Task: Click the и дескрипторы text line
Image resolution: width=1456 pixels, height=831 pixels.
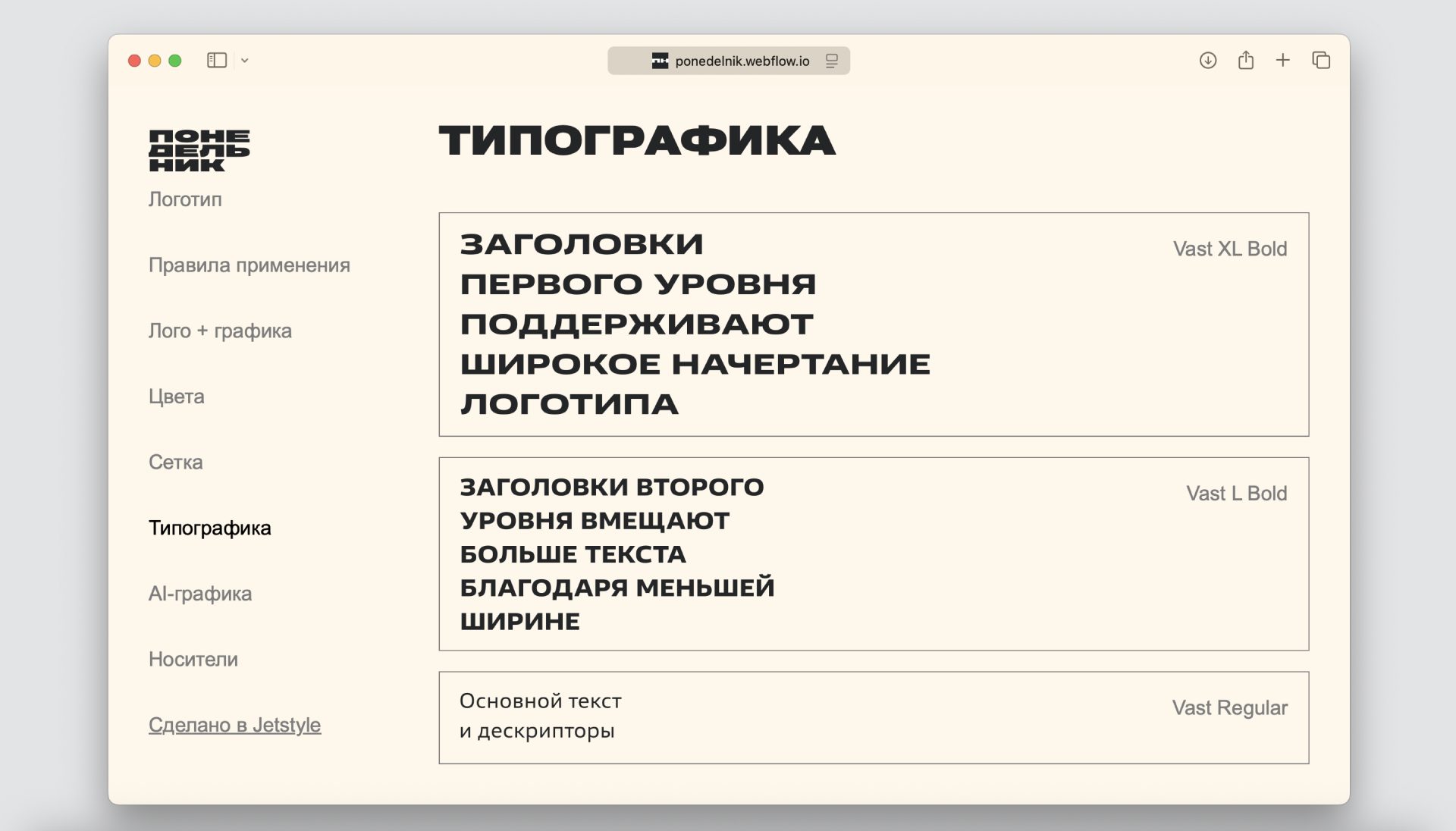Action: (x=537, y=731)
